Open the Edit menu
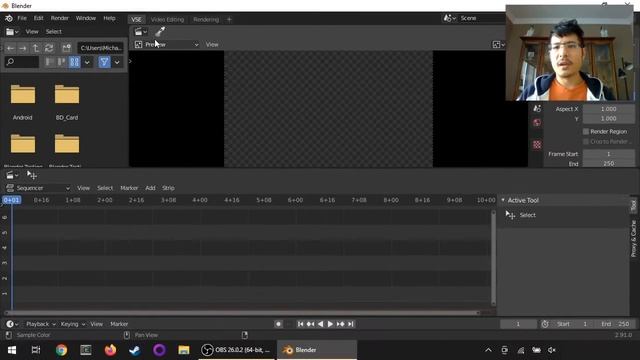Viewport: 640px width, 360px height. (x=38, y=18)
